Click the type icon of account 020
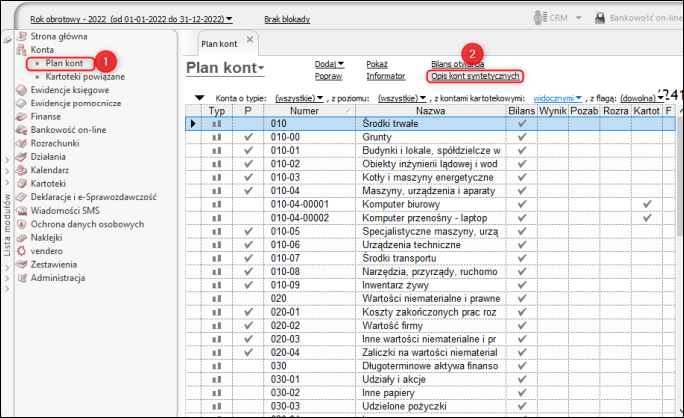 point(217,299)
